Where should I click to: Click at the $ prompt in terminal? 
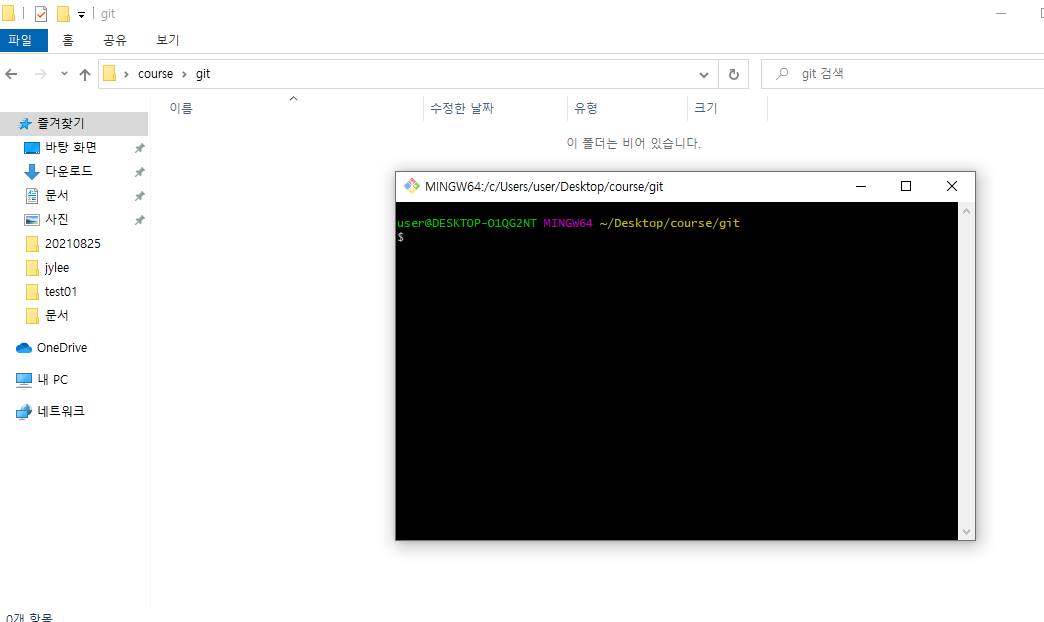[x=400, y=237]
